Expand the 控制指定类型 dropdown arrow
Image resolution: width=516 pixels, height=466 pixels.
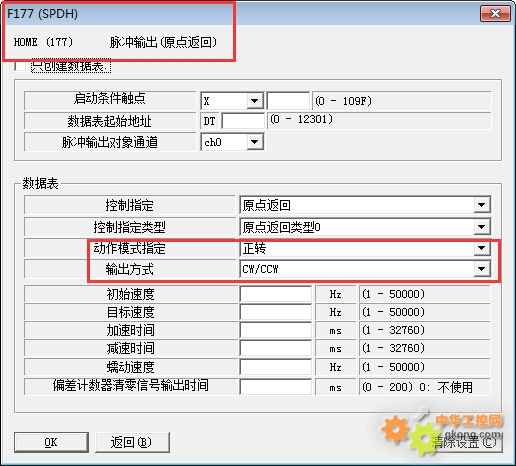click(x=482, y=227)
